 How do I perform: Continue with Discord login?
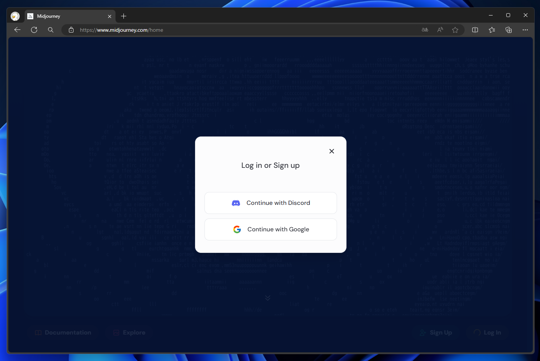(270, 203)
